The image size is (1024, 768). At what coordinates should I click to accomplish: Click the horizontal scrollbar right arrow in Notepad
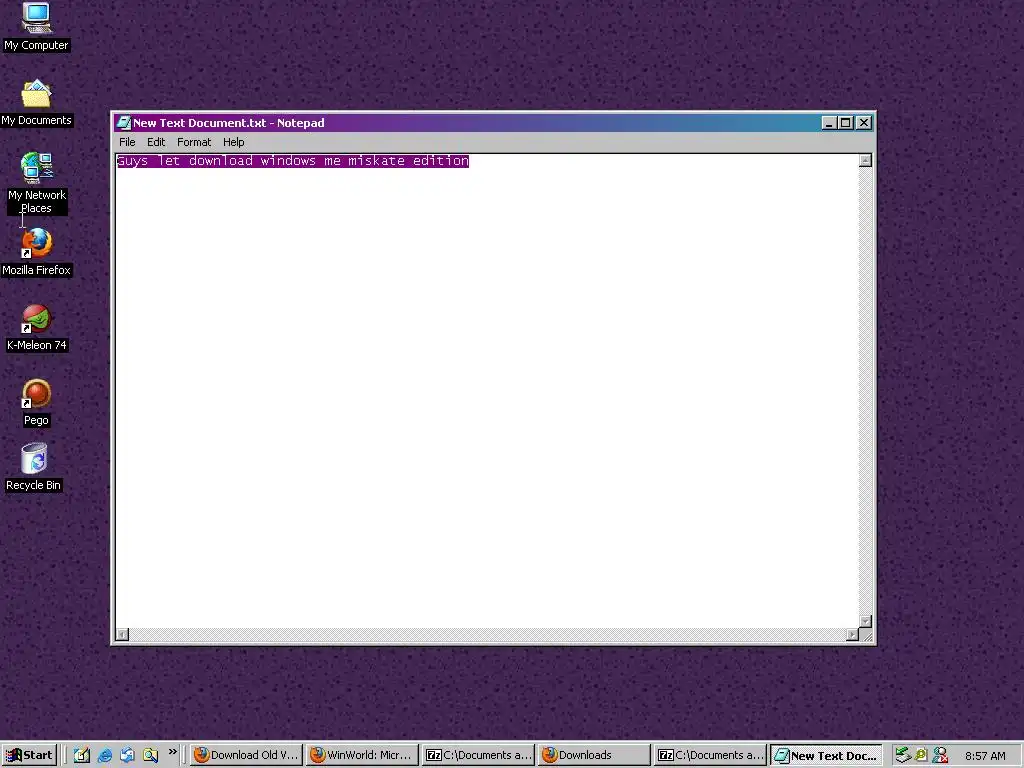(x=852, y=634)
